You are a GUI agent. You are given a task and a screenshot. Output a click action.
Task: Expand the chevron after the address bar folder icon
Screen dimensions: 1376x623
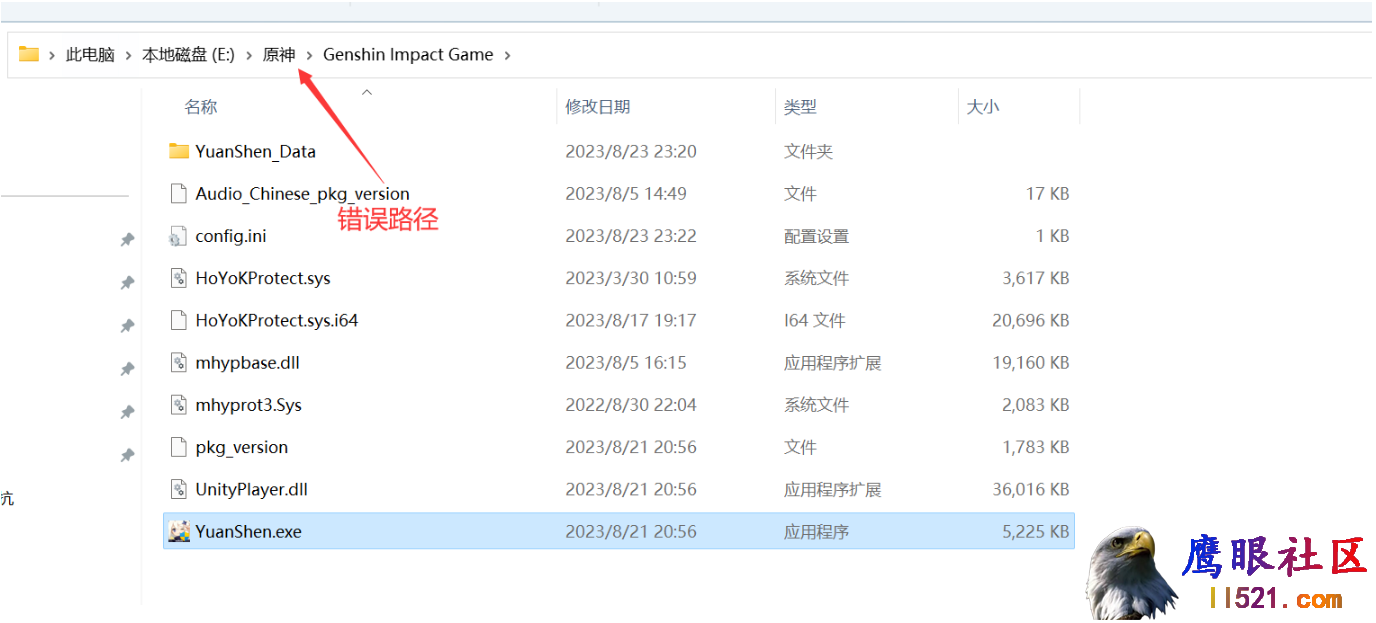coord(52,55)
